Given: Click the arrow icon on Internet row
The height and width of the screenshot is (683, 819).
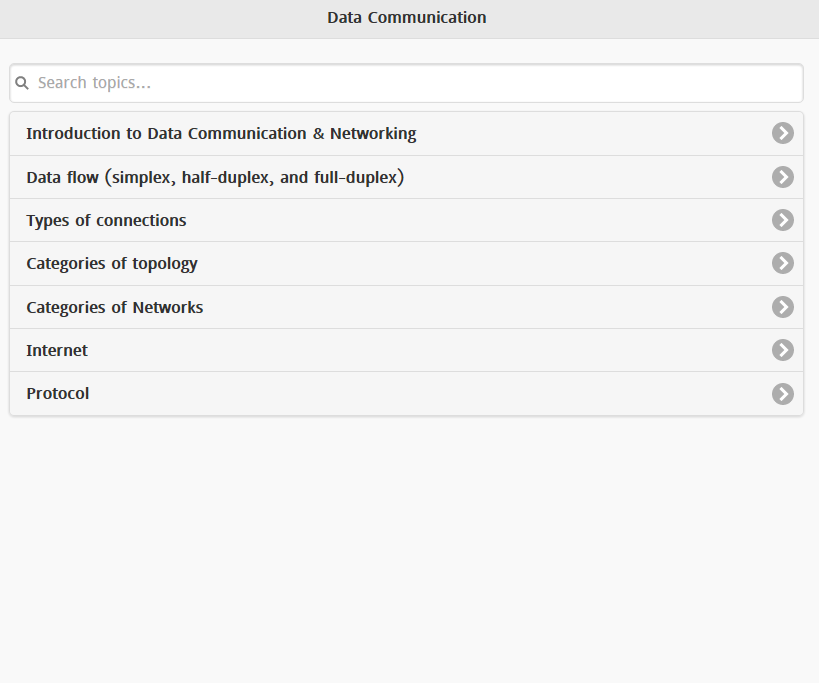Looking at the screenshot, I should (x=782, y=350).
